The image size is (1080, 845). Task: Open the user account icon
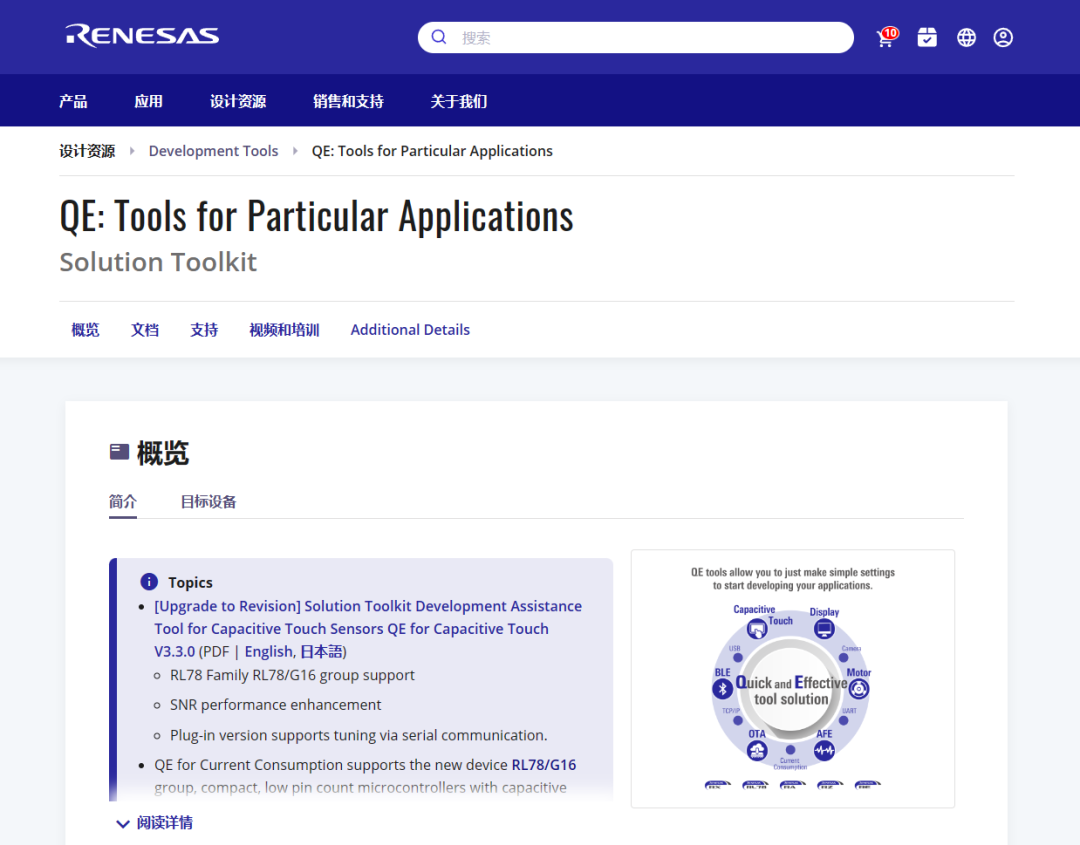(1003, 37)
